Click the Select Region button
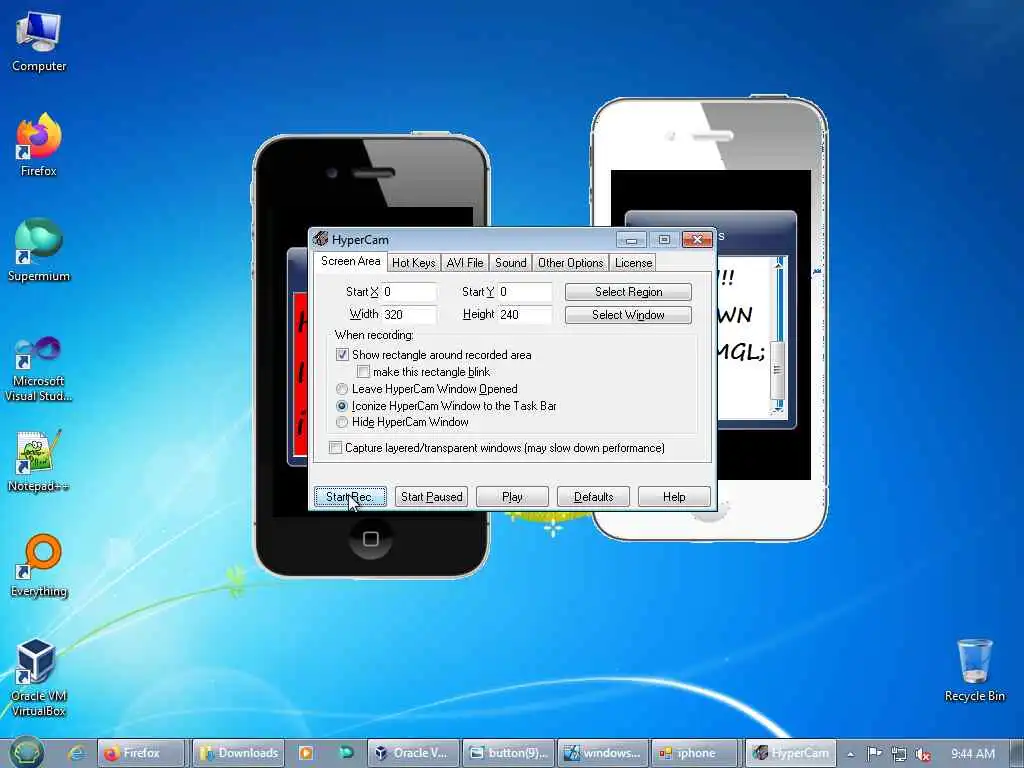Screen dimensions: 1024x768 pyautogui.click(x=628, y=292)
